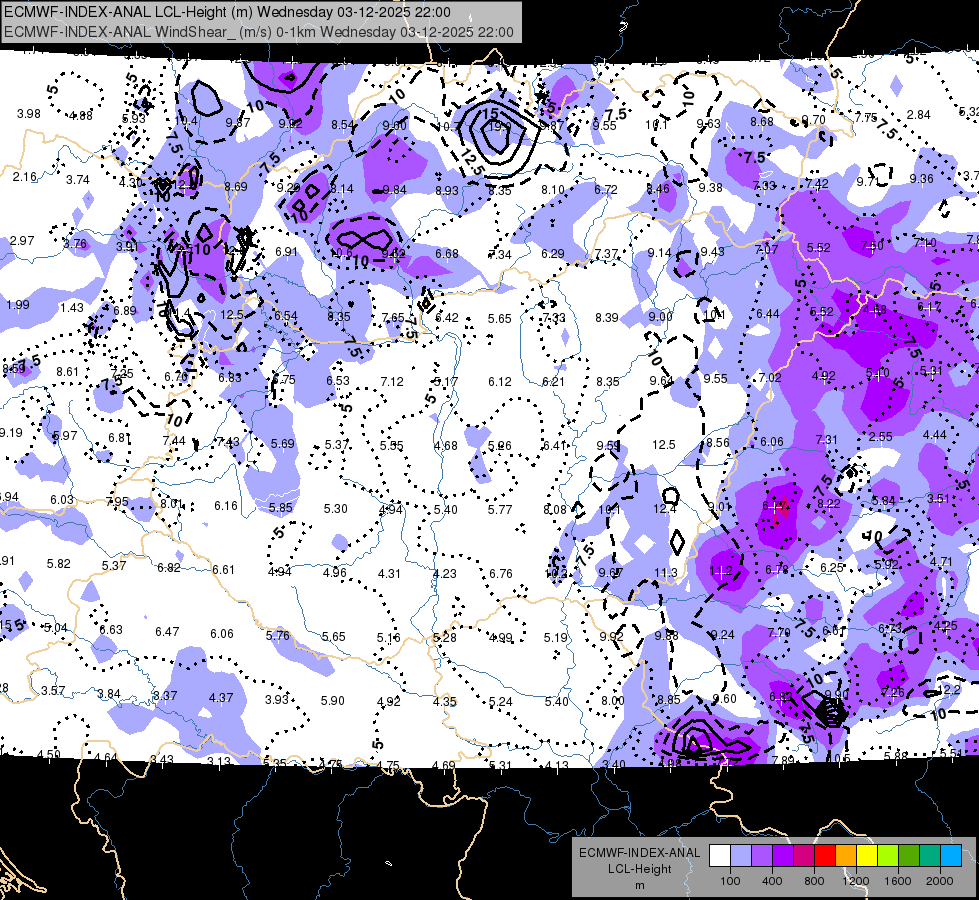The height and width of the screenshot is (900, 979).
Task: Click the wind shear value 8.39
Action: [607, 318]
